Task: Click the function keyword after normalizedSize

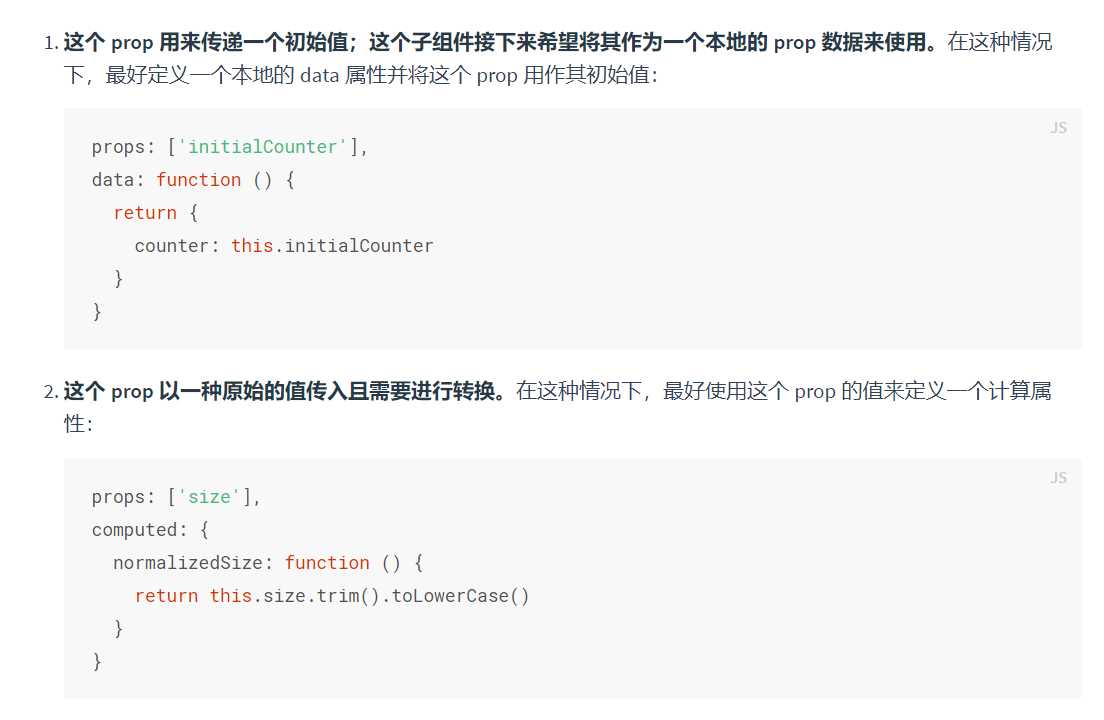Action: point(327,563)
